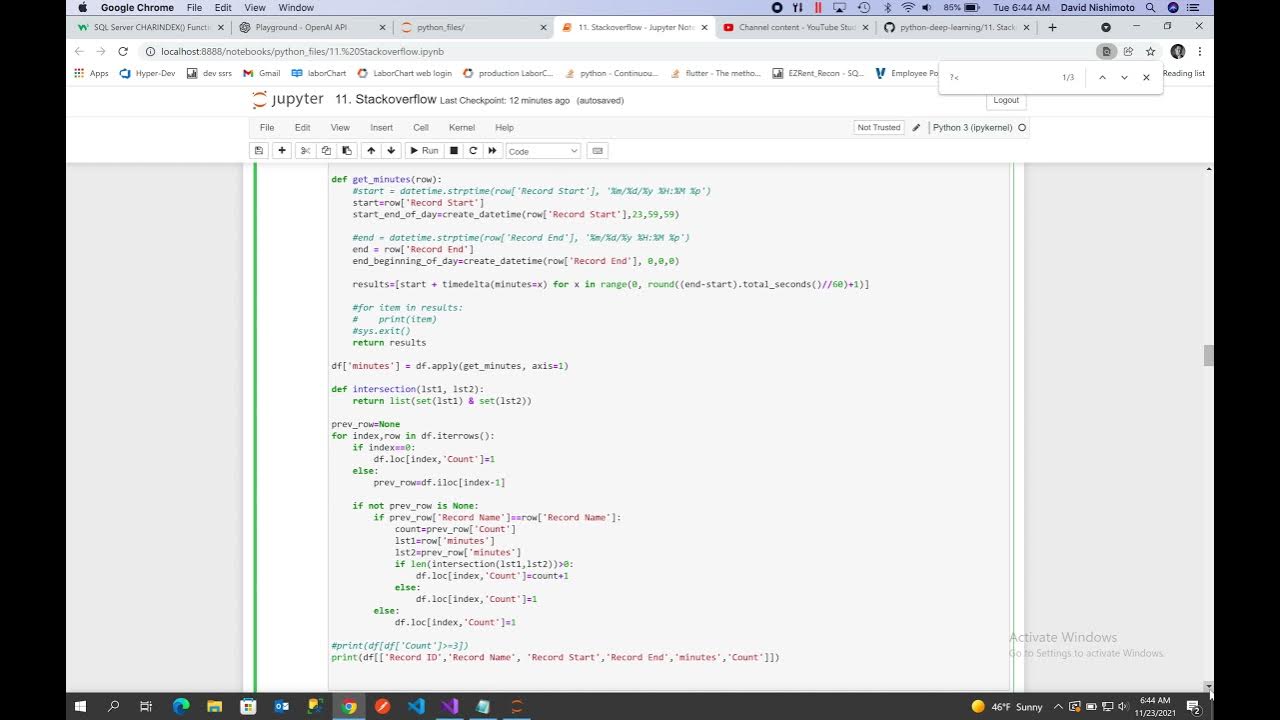Open the cell type Code dropdown
1280x720 pixels.
point(543,151)
